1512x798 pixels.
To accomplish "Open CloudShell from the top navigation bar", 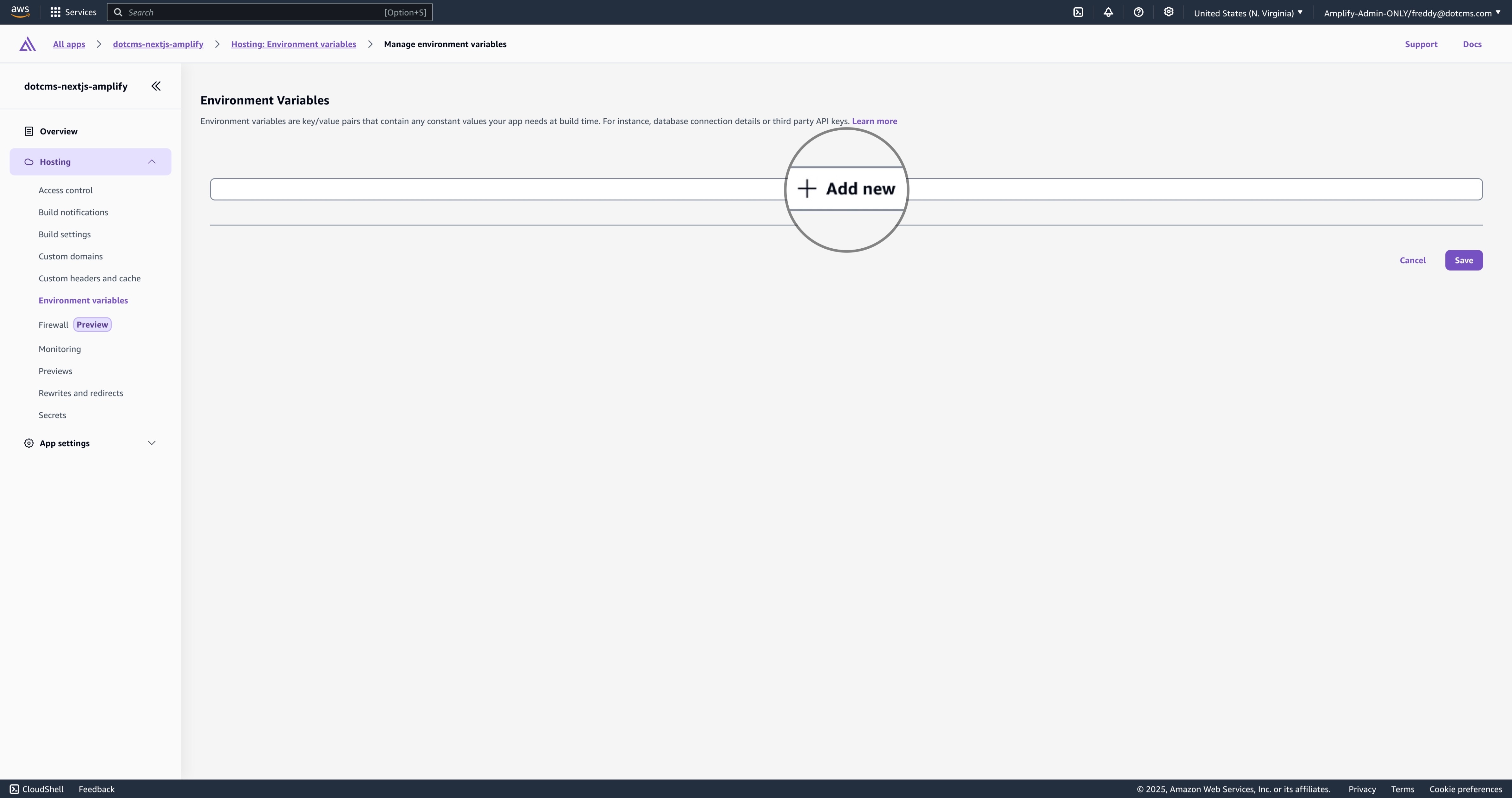I will [x=1078, y=12].
